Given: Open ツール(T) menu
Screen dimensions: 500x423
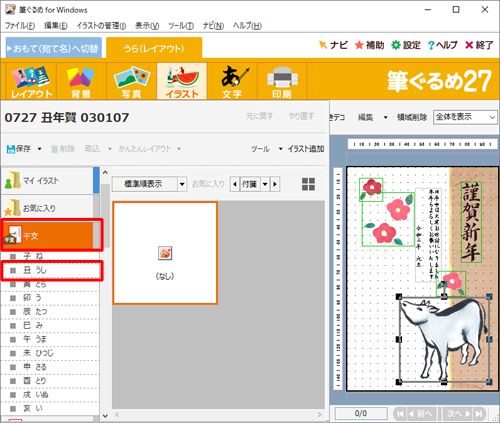Looking at the screenshot, I should click(x=181, y=26).
